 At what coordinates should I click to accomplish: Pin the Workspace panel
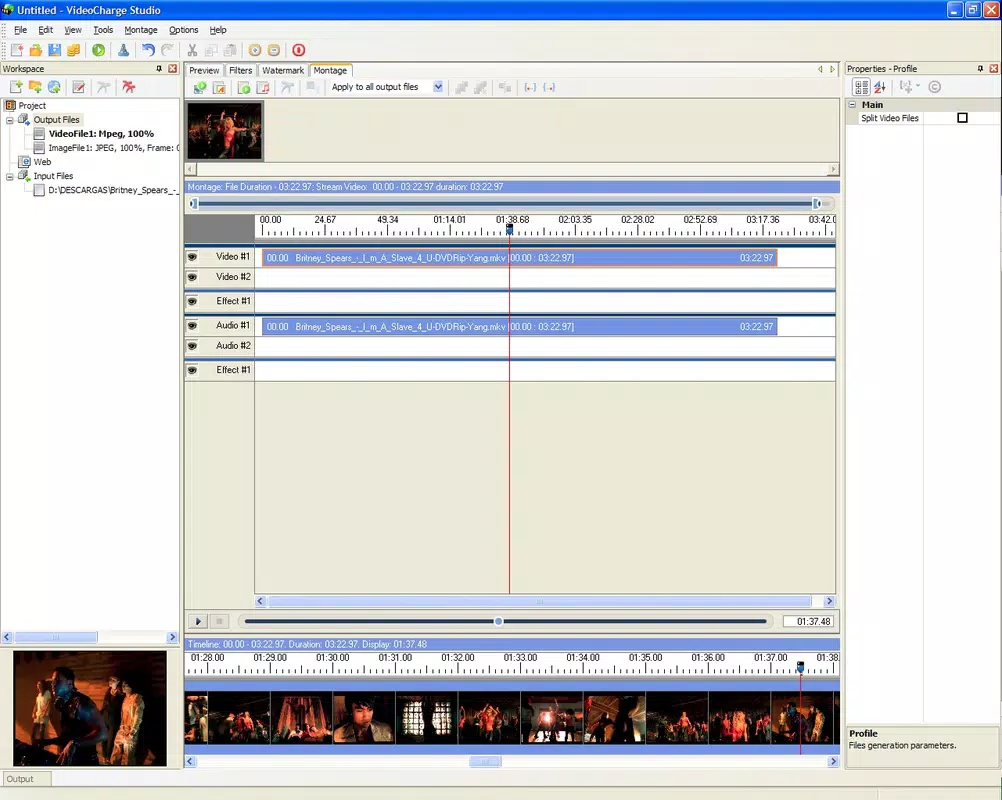pyautogui.click(x=159, y=68)
